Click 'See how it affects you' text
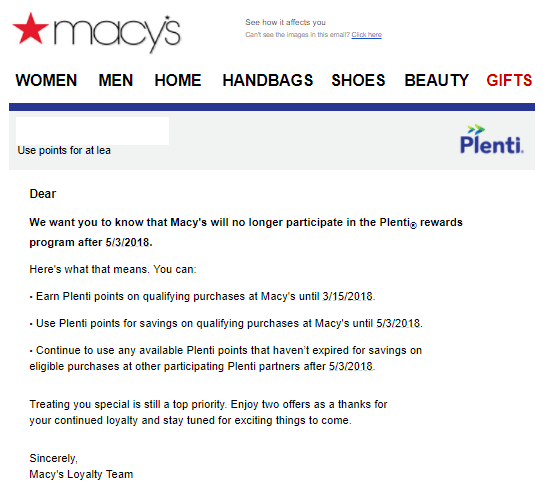 coord(285,22)
